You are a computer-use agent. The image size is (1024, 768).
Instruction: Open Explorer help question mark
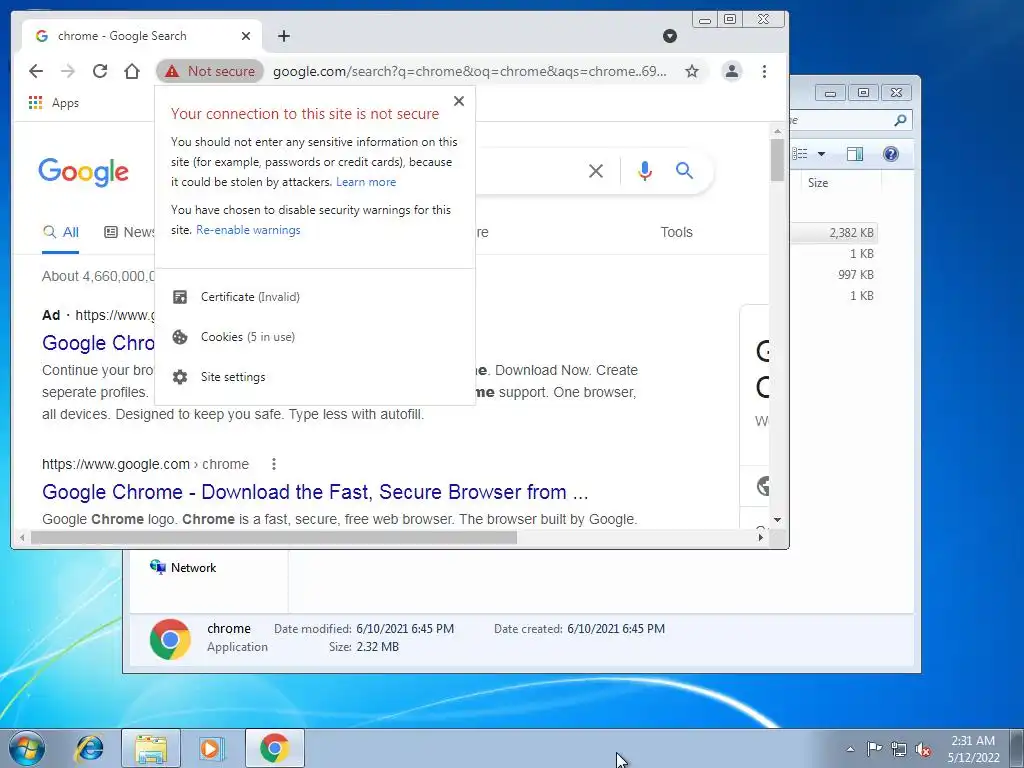(891, 154)
